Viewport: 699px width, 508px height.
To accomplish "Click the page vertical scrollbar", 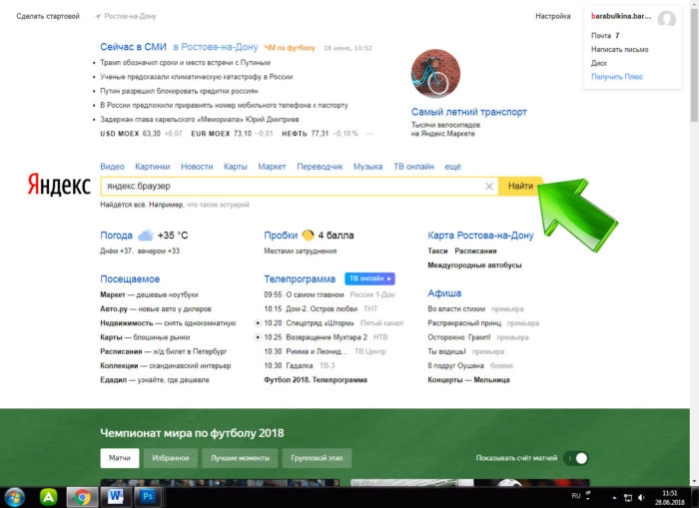I will [x=694, y=66].
